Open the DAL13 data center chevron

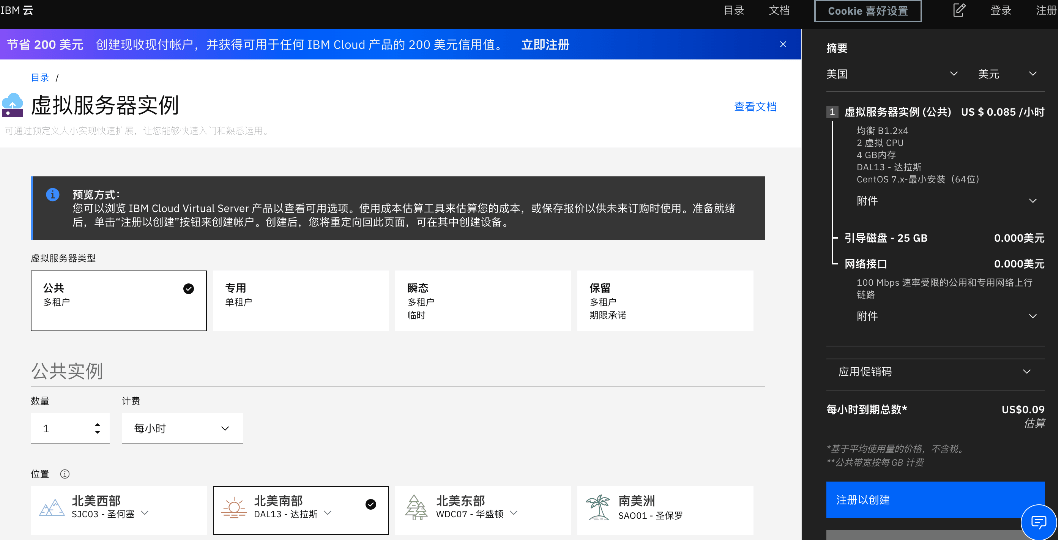pos(327,514)
